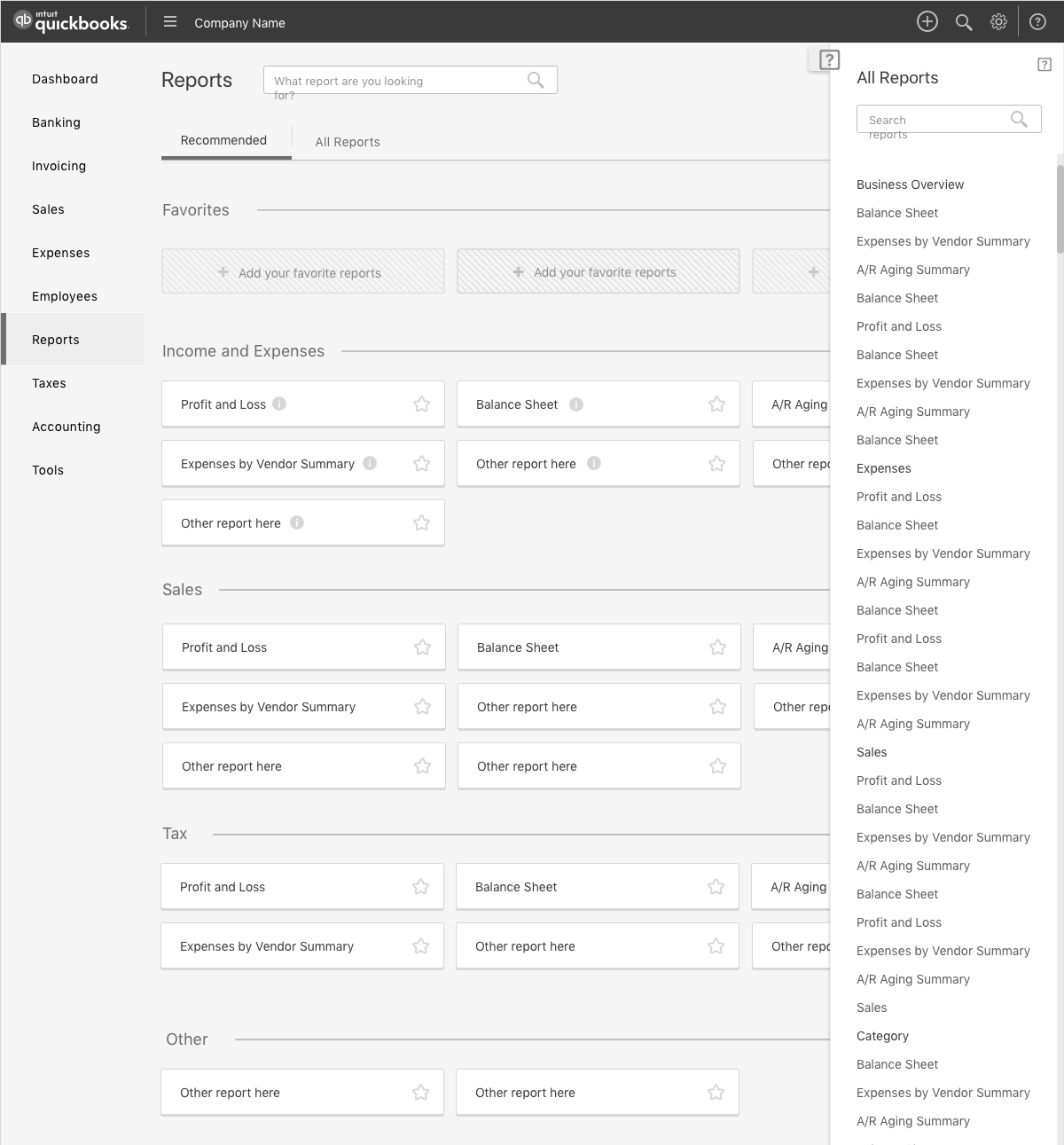Open the gear Settings icon
Screen dimensions: 1064x1145
998,22
